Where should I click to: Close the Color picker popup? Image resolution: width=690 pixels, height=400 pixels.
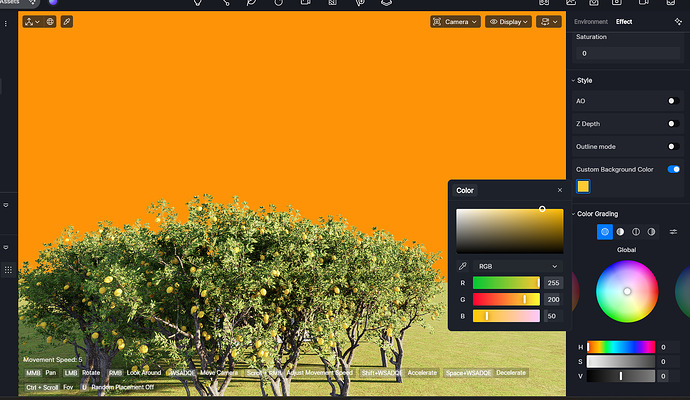[x=560, y=190]
